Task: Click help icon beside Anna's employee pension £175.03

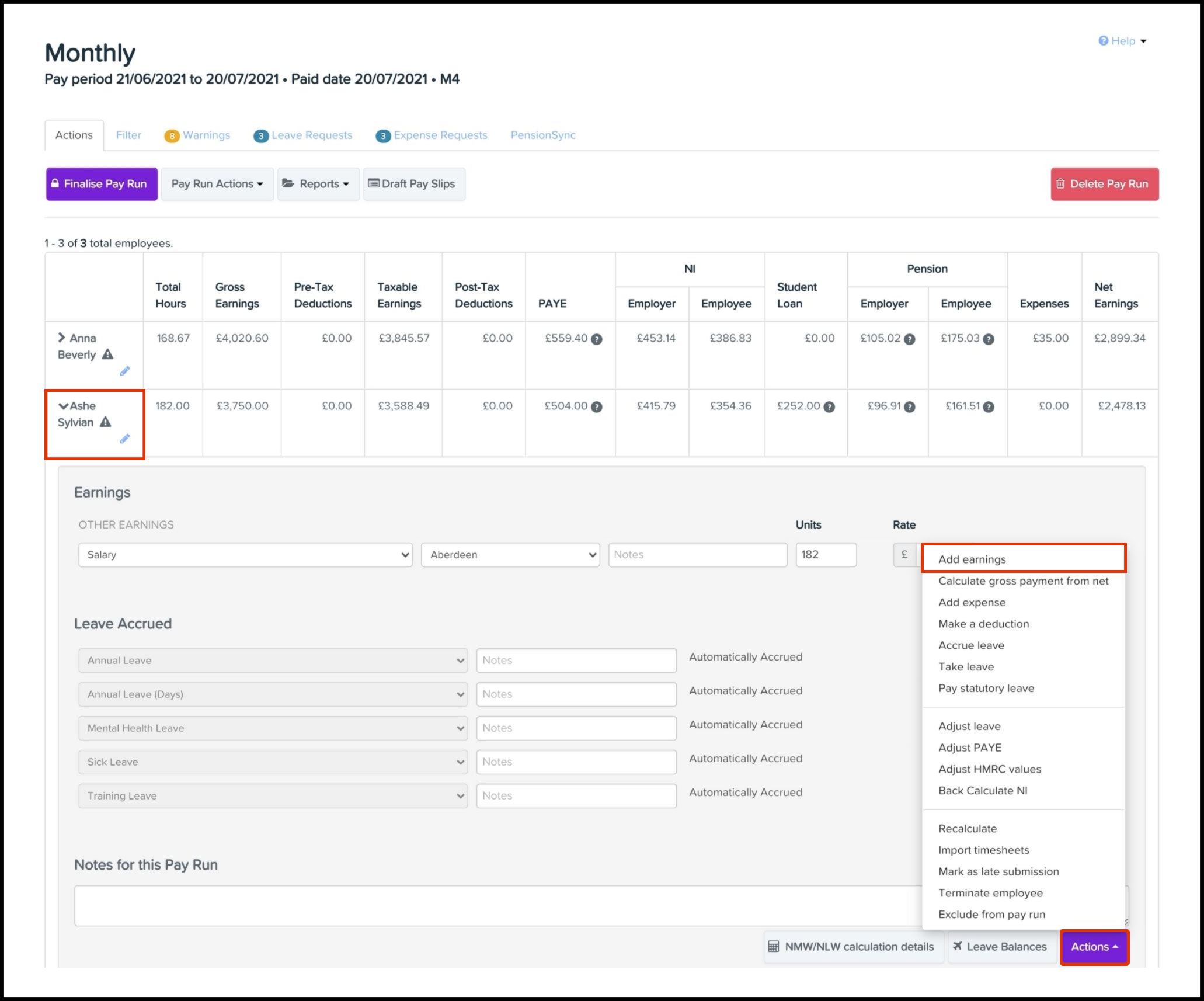Action: (x=988, y=339)
